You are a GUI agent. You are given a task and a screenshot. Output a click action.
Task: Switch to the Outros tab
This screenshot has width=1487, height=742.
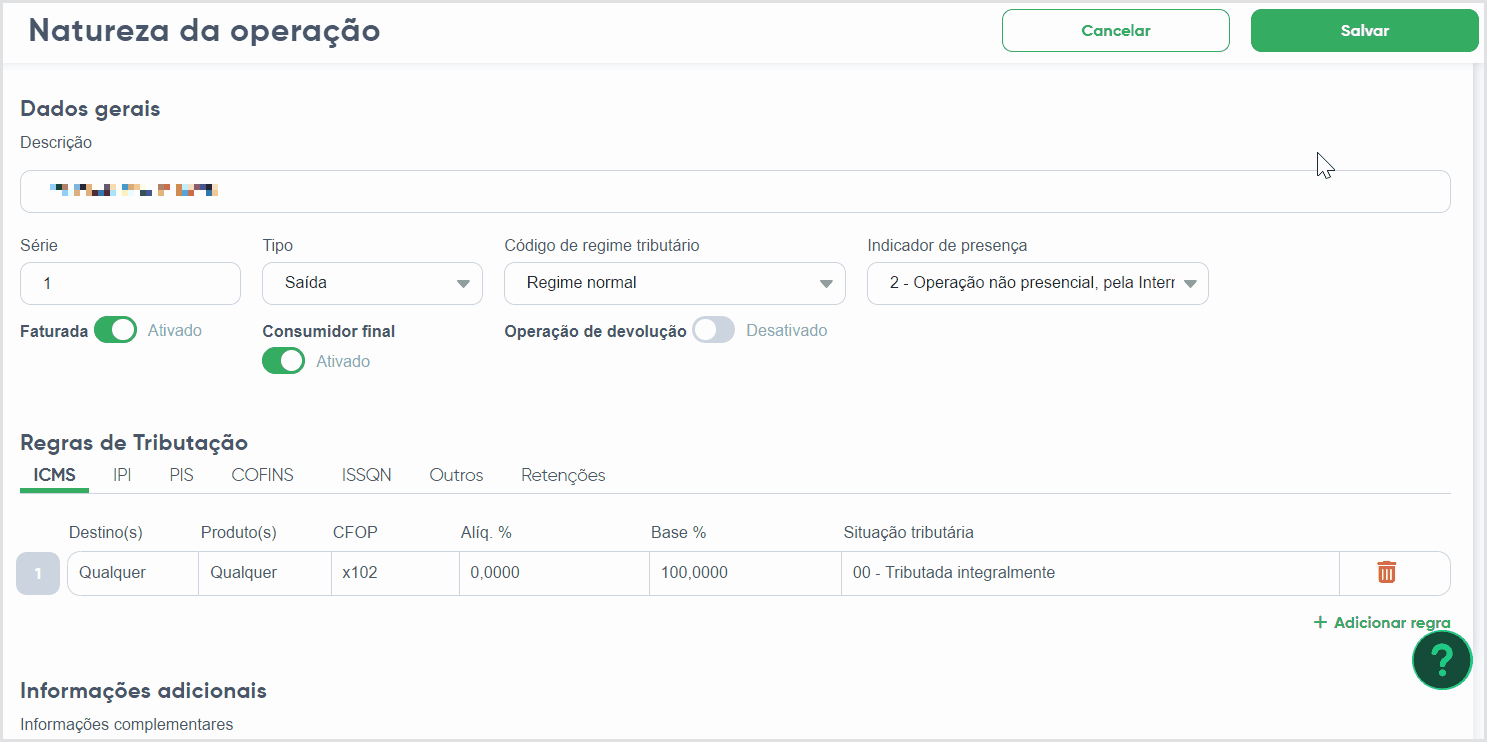click(456, 475)
